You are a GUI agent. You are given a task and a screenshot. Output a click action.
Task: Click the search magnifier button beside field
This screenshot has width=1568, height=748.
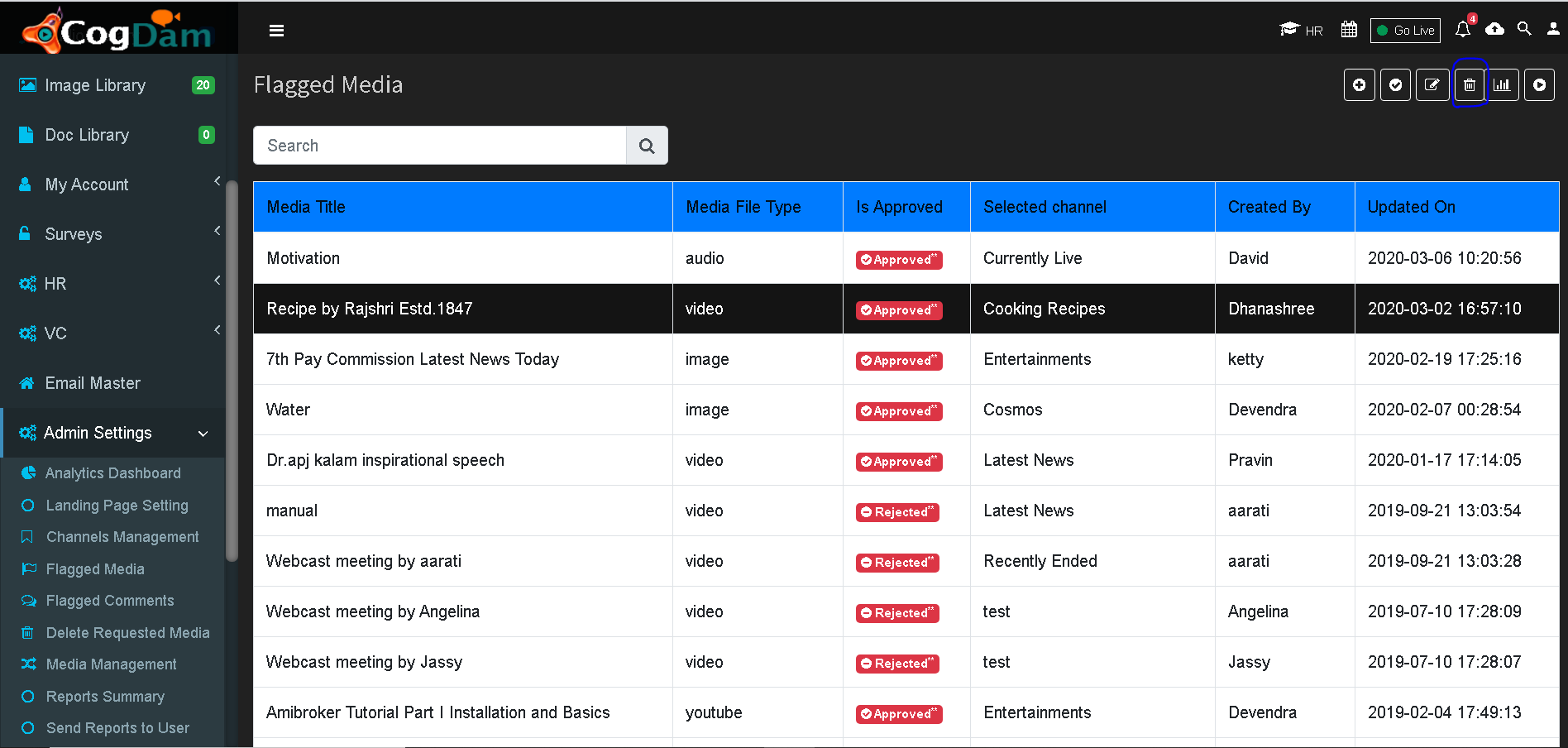click(x=647, y=146)
